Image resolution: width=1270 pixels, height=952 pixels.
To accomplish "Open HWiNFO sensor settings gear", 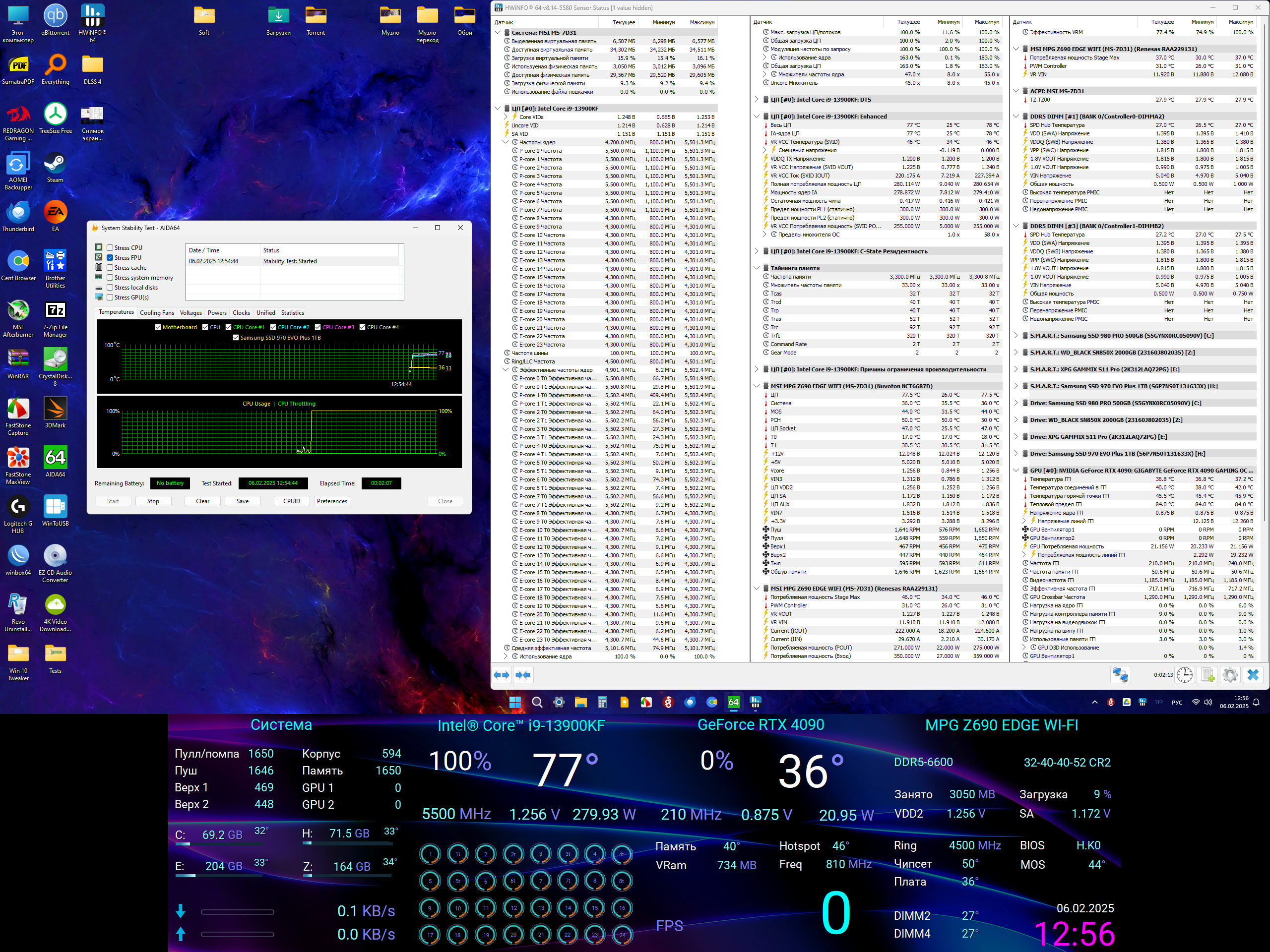I will pos(1230,675).
